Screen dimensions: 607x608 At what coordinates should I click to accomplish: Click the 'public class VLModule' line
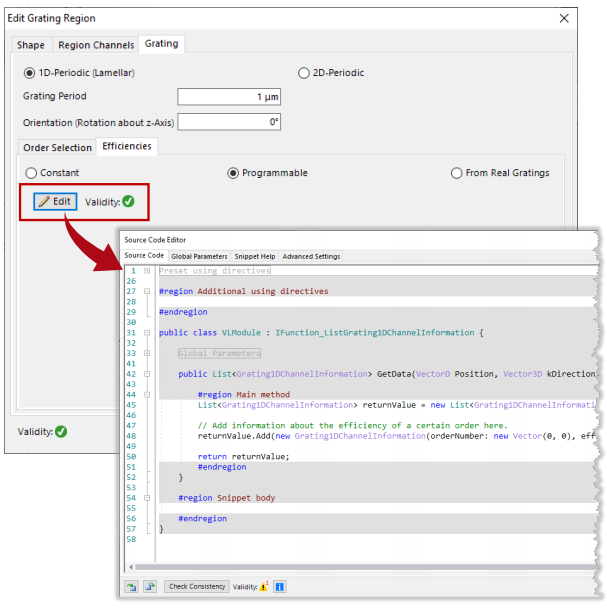click(321, 333)
